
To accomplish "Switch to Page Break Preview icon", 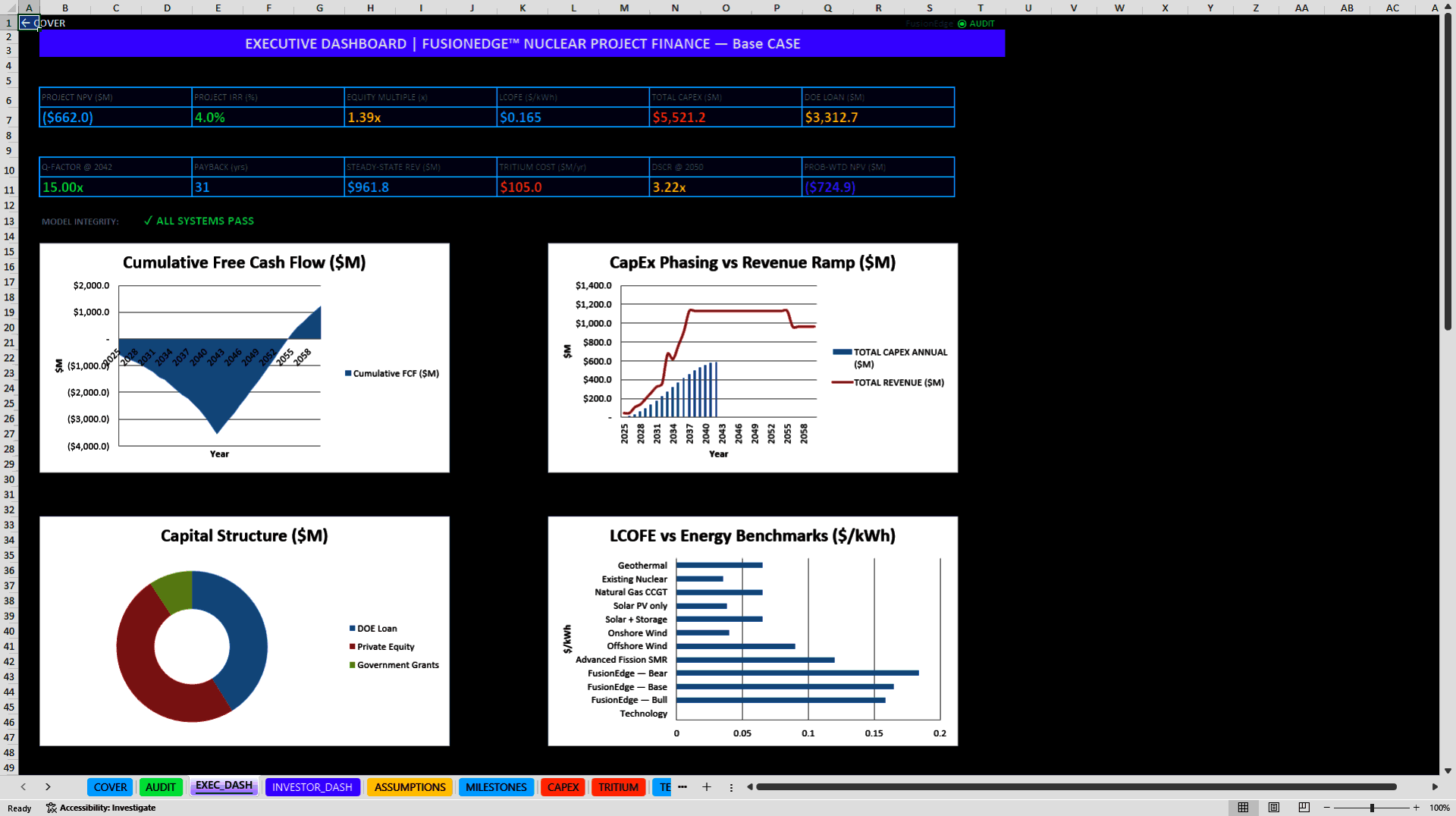I will [x=1304, y=808].
